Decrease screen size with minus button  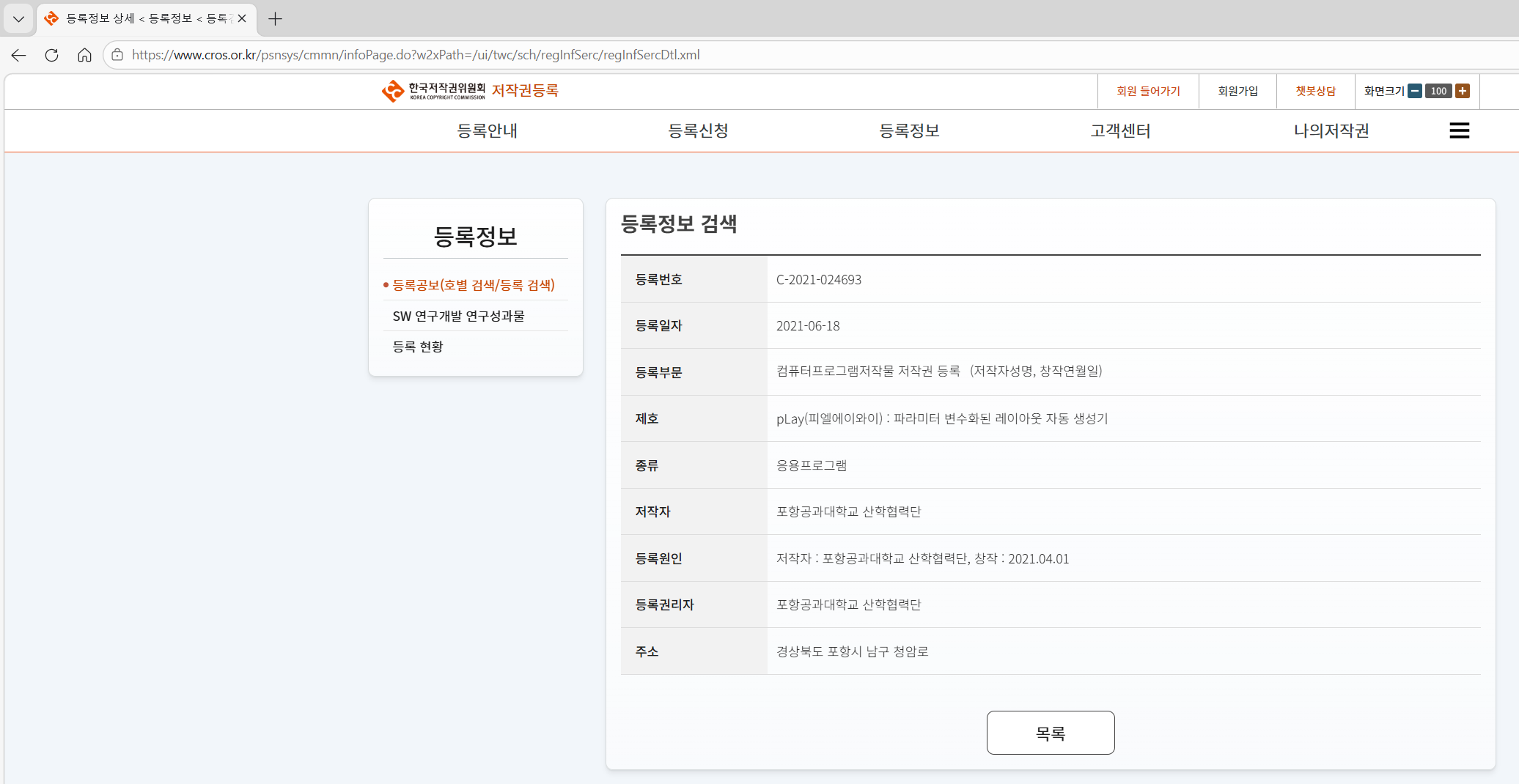1415,91
